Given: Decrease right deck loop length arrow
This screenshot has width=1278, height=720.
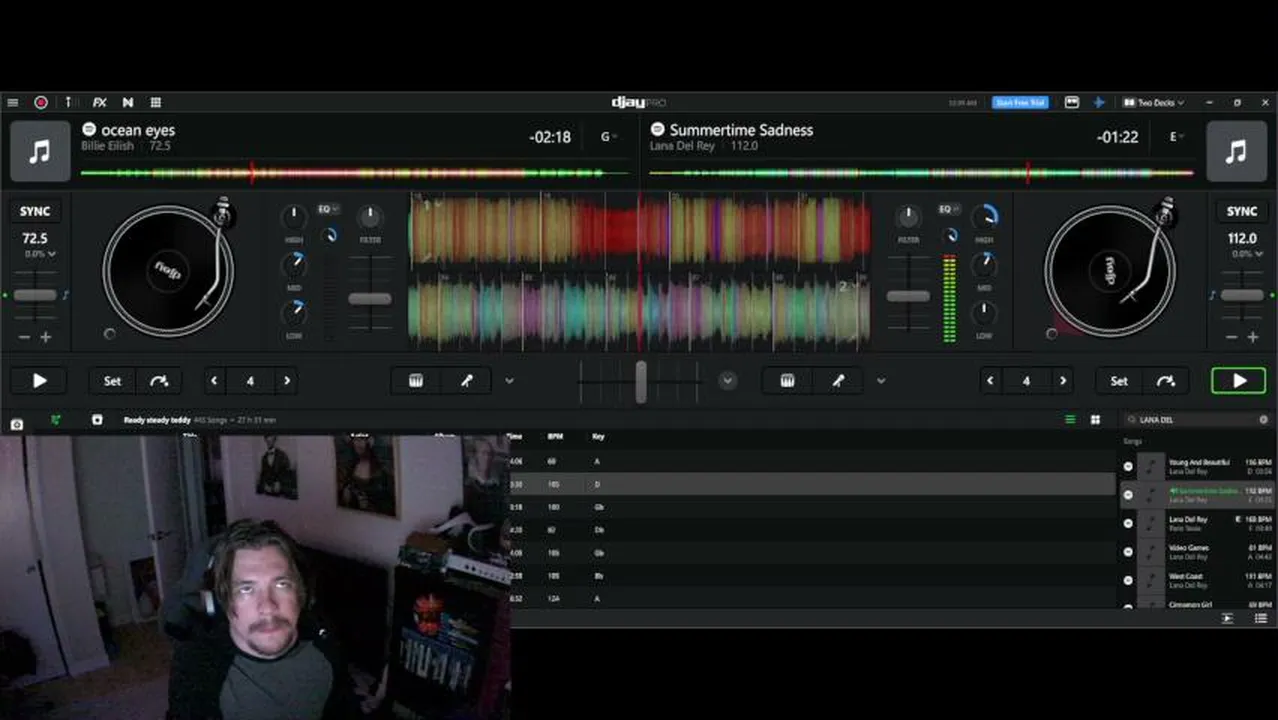Looking at the screenshot, I should click(990, 381).
